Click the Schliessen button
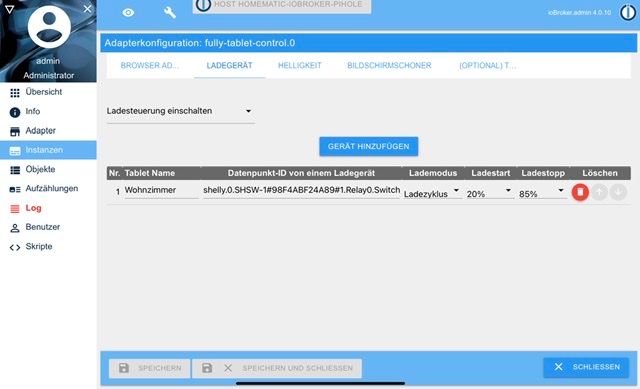 [x=586, y=367]
